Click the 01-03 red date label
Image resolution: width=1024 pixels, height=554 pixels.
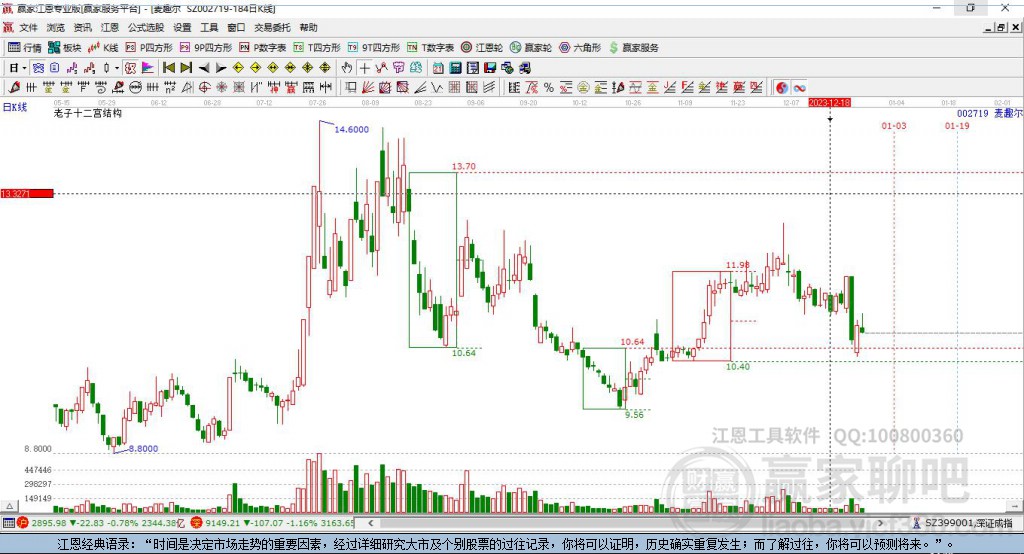893,125
